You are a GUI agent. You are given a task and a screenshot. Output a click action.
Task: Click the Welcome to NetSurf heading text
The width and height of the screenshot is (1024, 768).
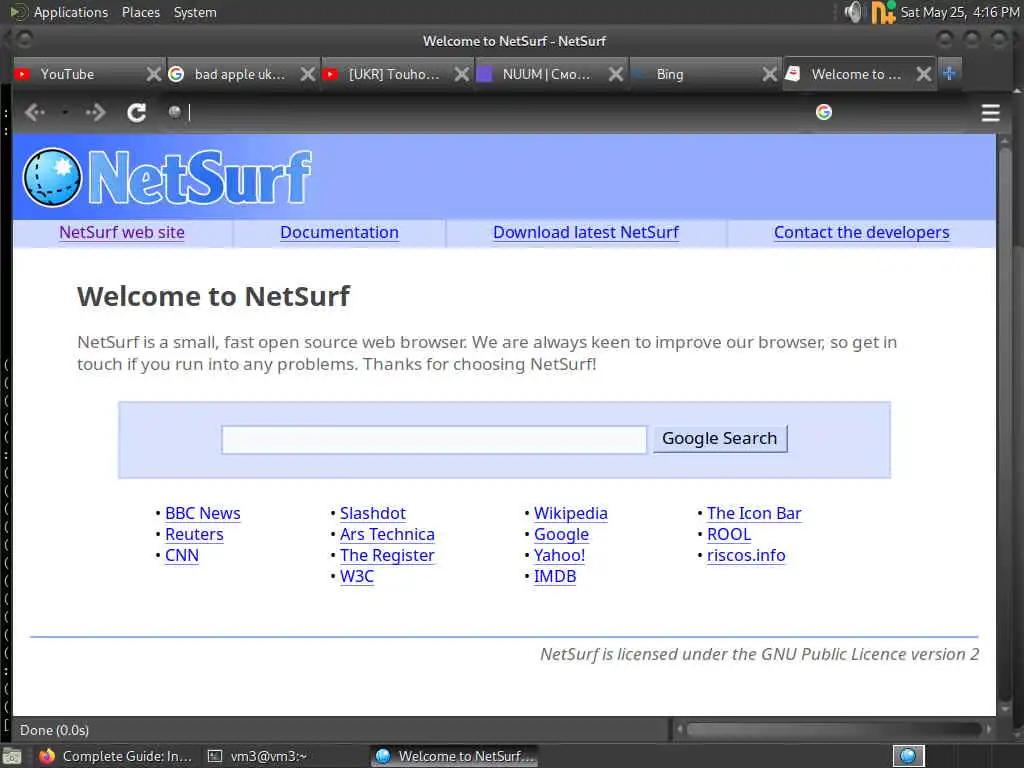pyautogui.click(x=214, y=296)
